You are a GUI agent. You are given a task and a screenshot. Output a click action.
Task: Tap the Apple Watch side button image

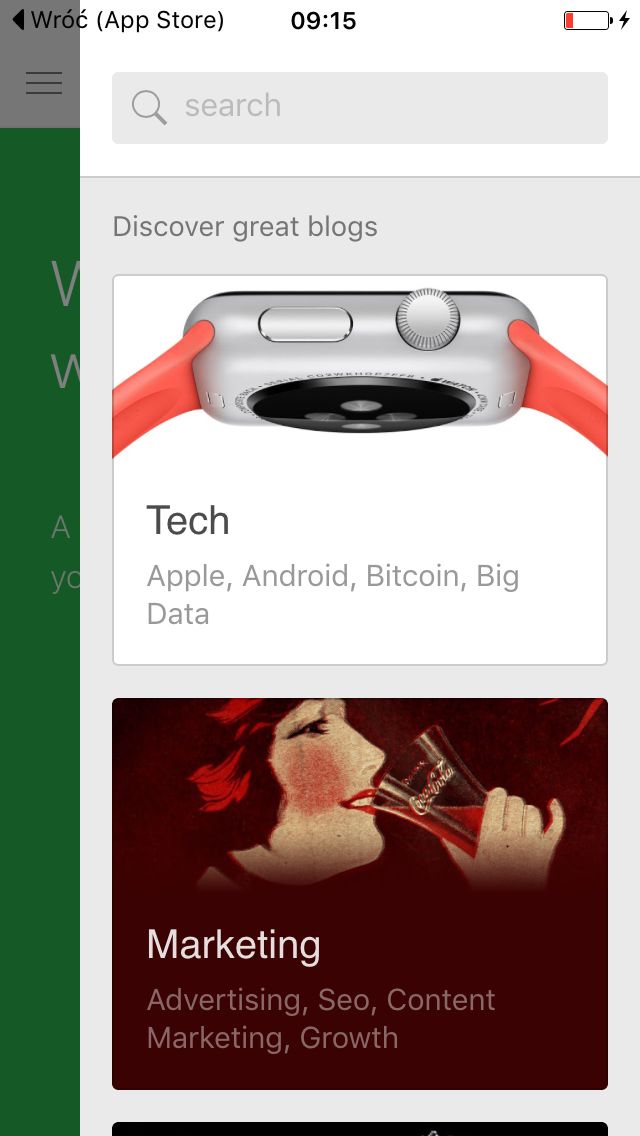(x=305, y=324)
